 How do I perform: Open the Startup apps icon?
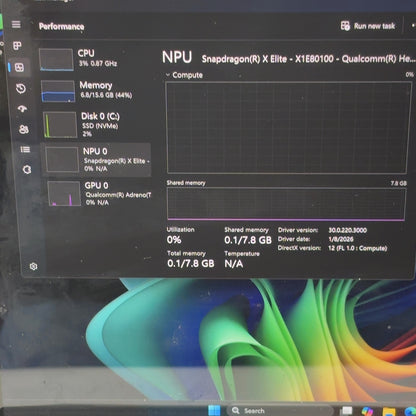click(22, 109)
